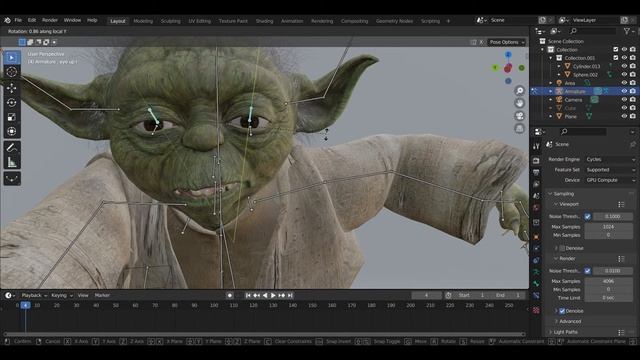Toggle Collection exclude checkbox
This screenshot has height=360, width=640.
pyautogui.click(x=616, y=49)
